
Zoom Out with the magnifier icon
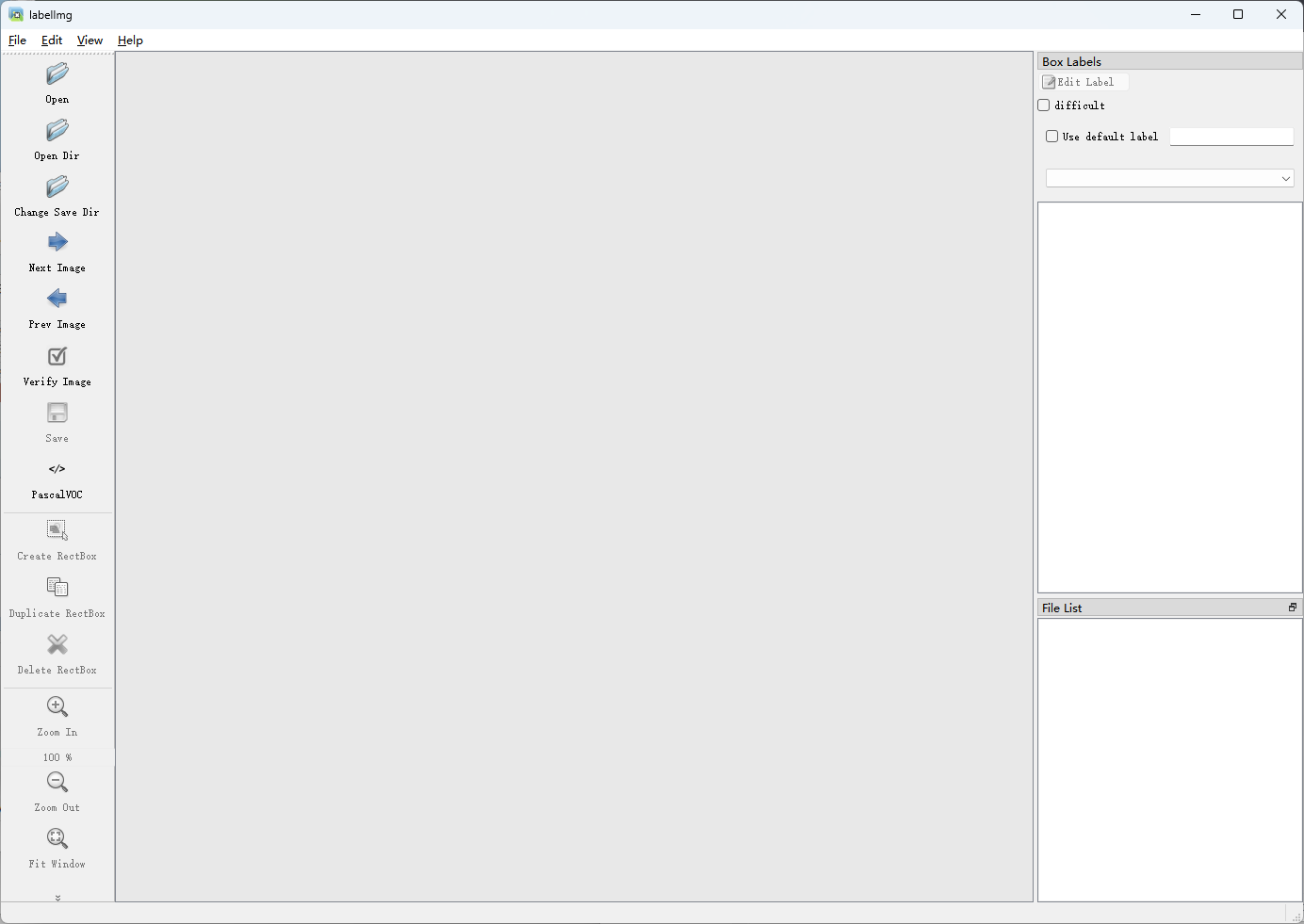coord(57,782)
